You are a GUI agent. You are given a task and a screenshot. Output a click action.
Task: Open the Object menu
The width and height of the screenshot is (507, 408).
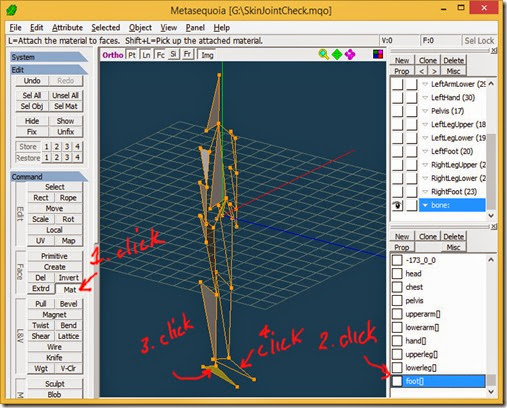pyautogui.click(x=140, y=28)
